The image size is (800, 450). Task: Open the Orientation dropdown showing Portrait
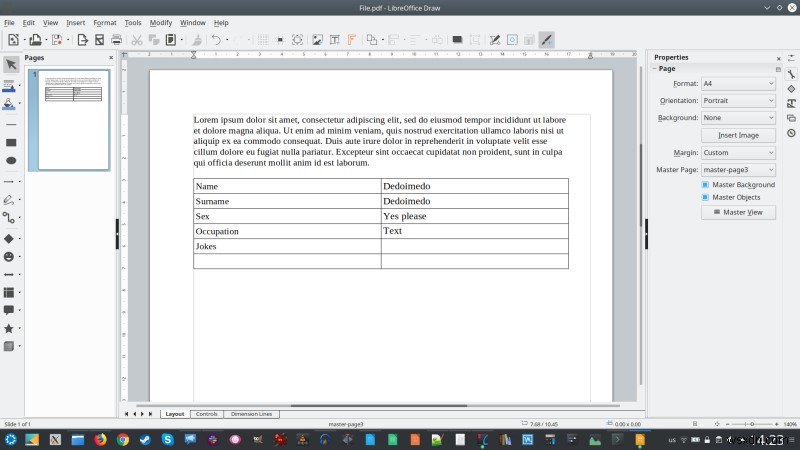(x=738, y=101)
